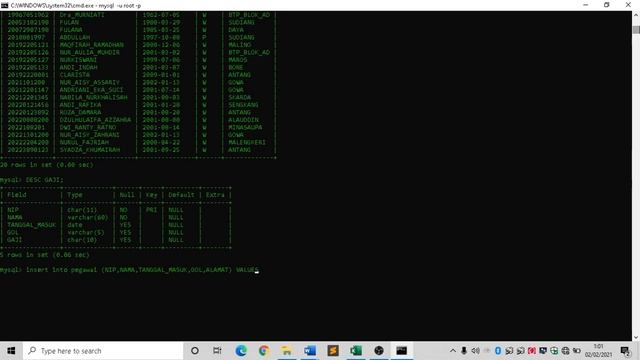The image size is (640, 360).
Task: Close the cmd.exe mysql window
Action: coord(628,5)
